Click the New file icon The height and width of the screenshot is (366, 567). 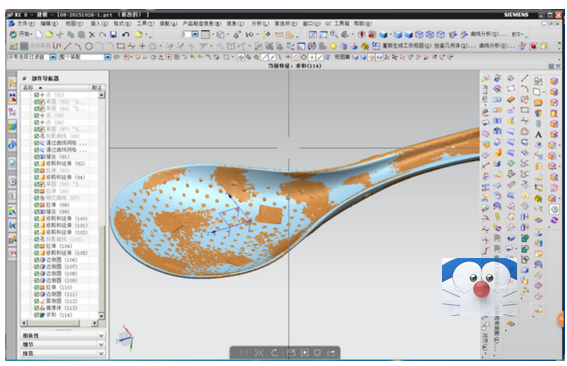click(x=39, y=35)
